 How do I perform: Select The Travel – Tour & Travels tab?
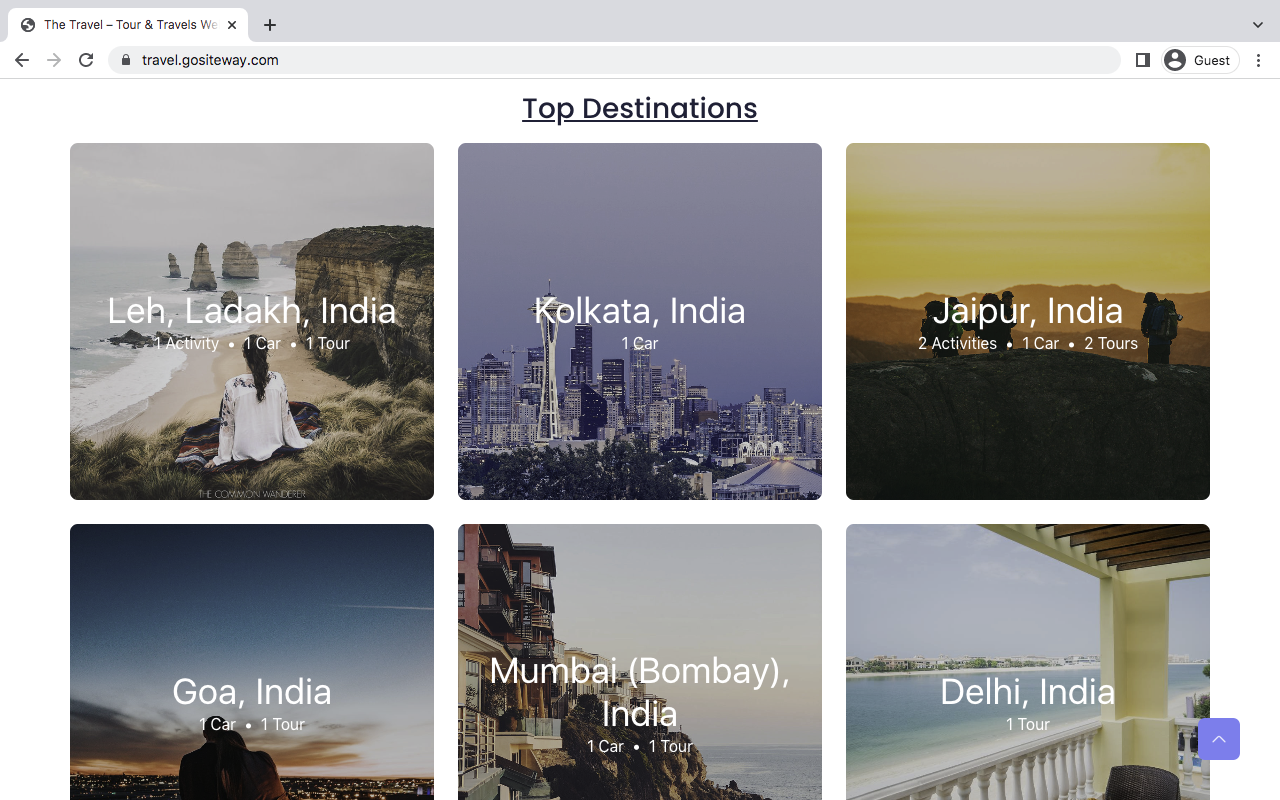pyautogui.click(x=128, y=25)
